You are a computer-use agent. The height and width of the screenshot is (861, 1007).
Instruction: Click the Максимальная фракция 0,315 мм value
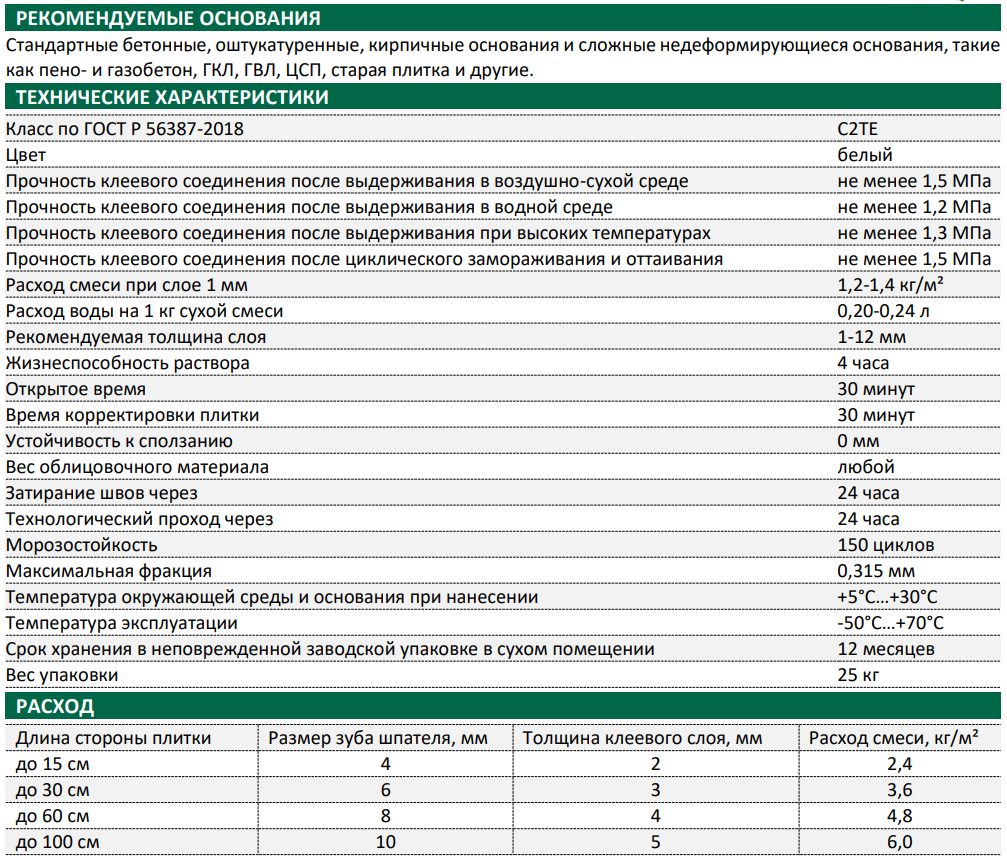876,571
